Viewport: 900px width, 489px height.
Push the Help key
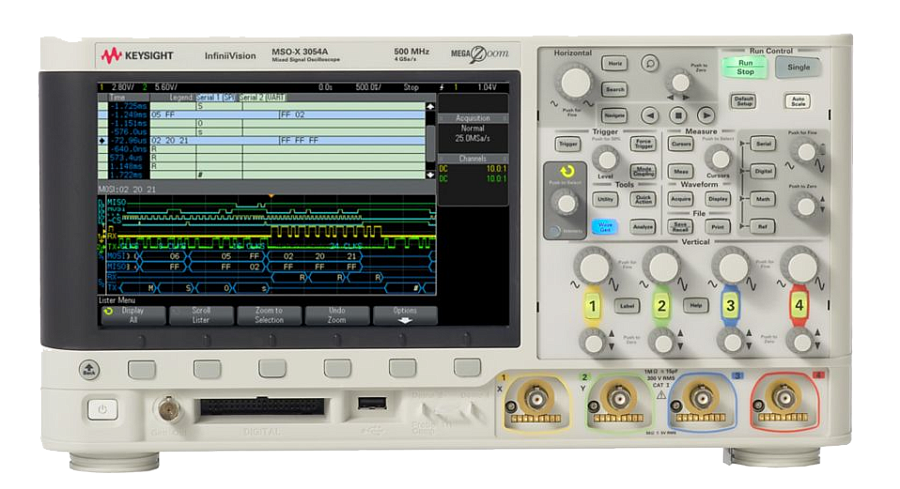tap(696, 305)
